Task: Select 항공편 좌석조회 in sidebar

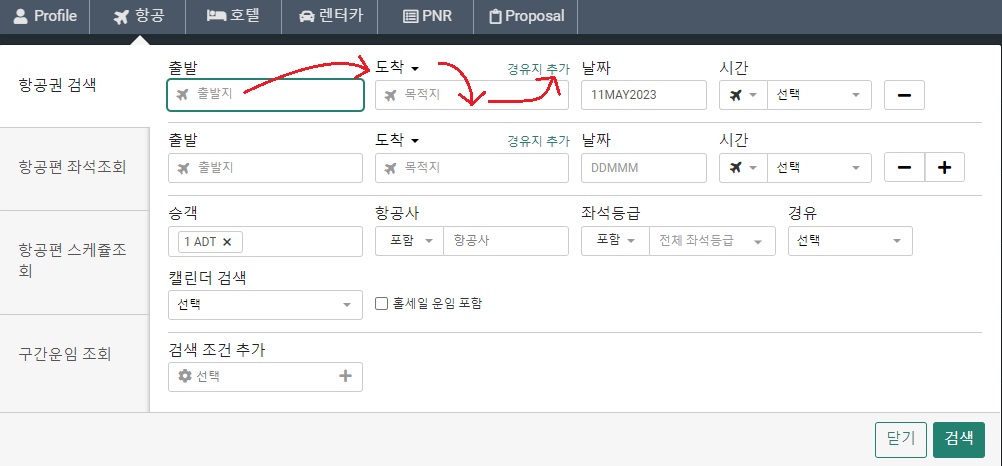Action: pos(73,167)
